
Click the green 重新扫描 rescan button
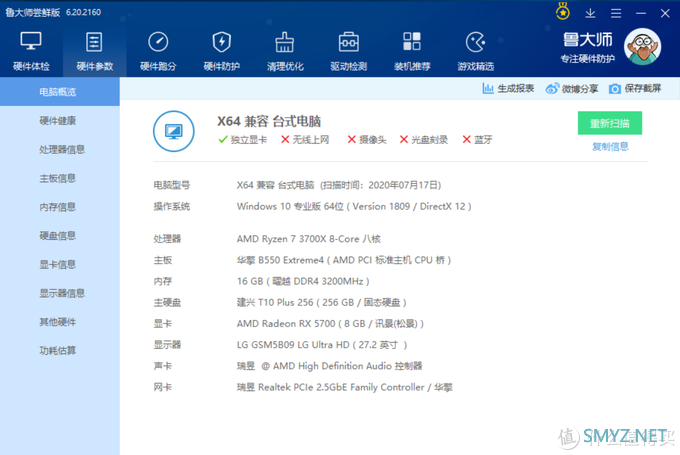610,123
